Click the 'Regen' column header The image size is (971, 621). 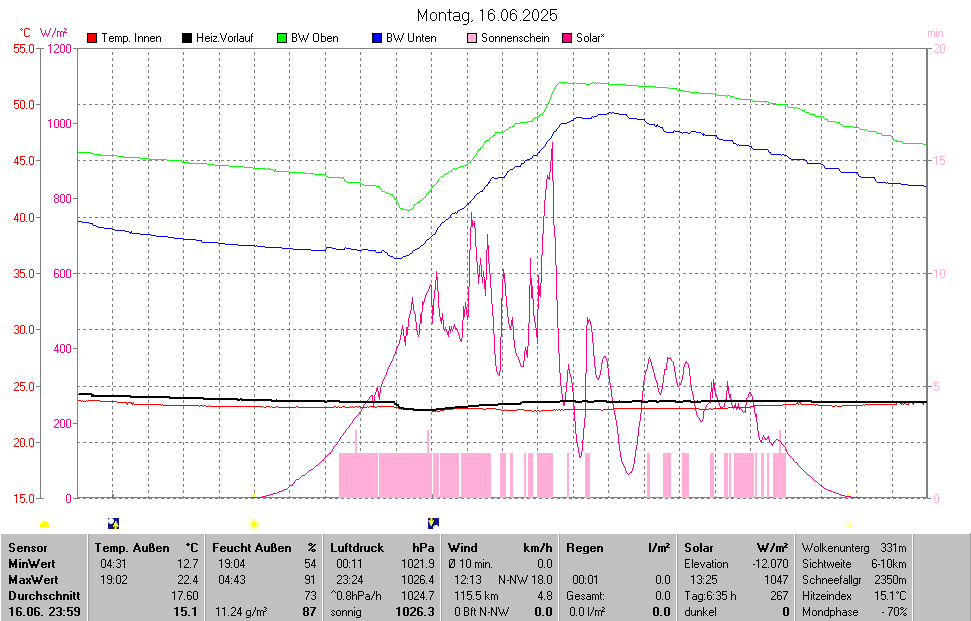click(x=585, y=548)
